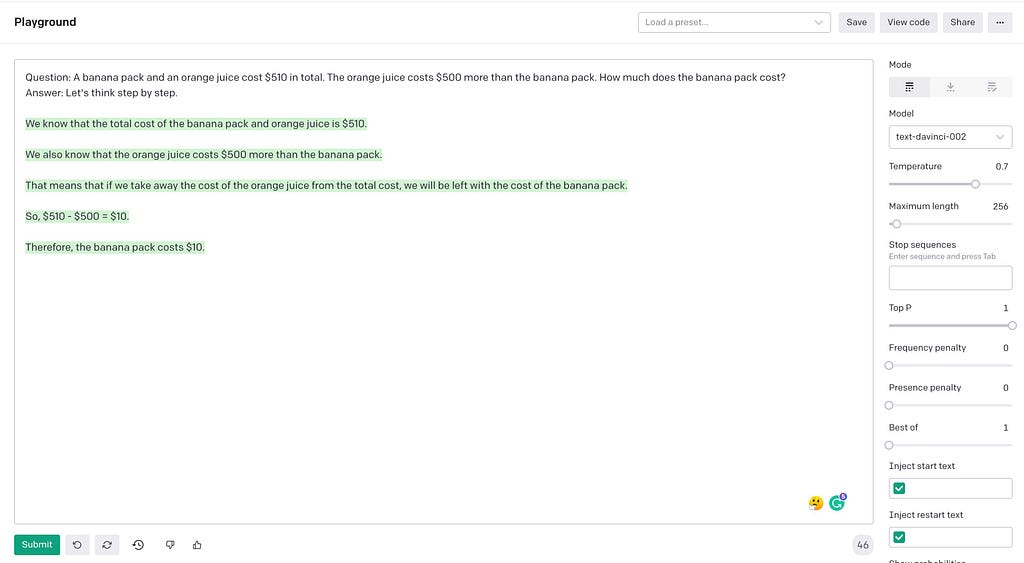Select the Insert mode icon
This screenshot has height=563, width=1024.
tap(950, 87)
